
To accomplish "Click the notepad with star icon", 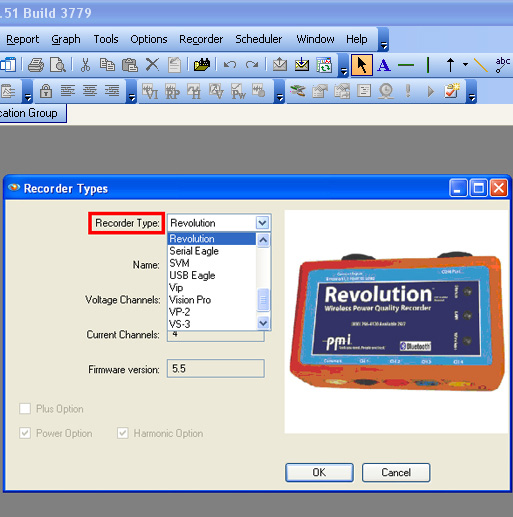I will click(x=452, y=90).
